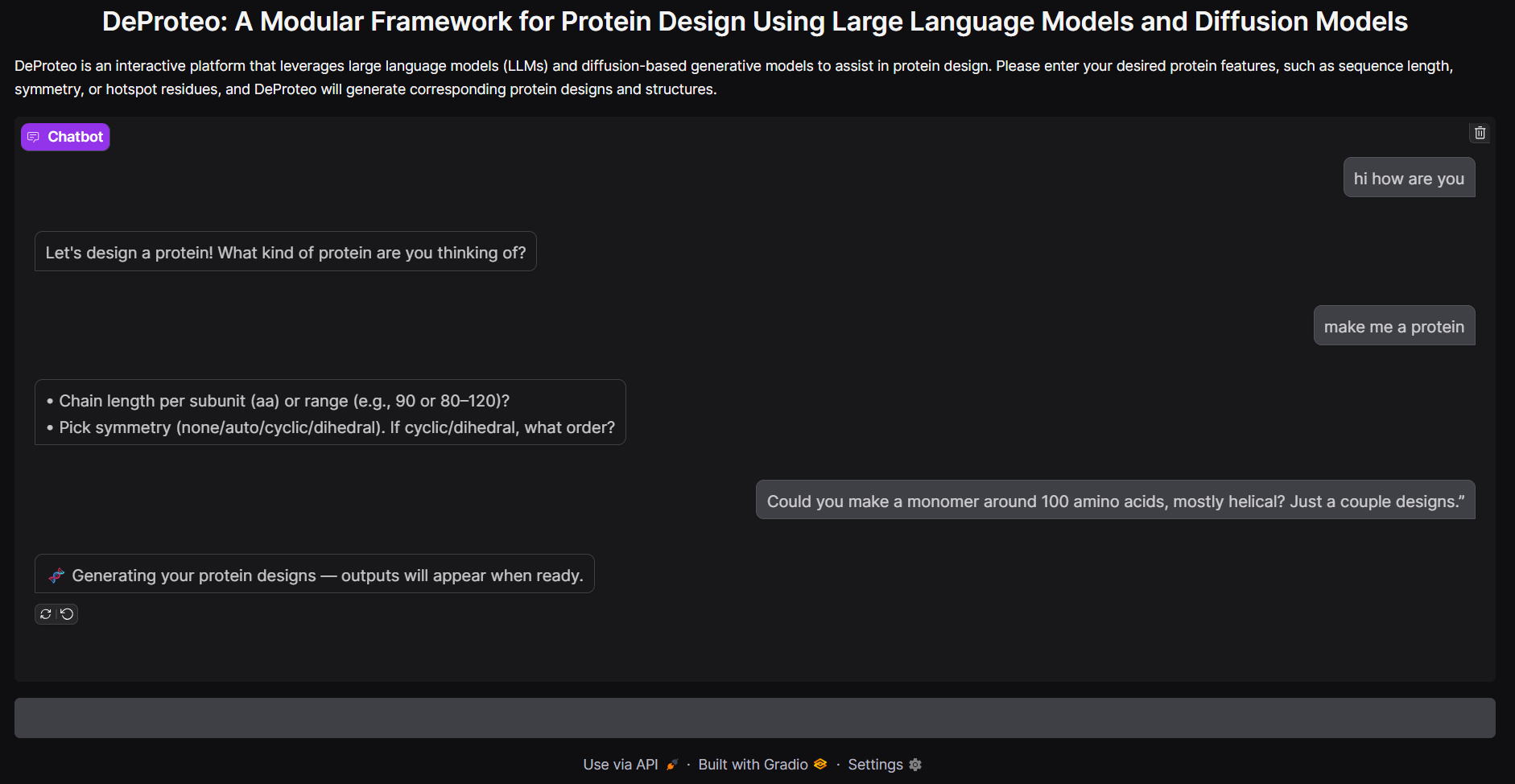The image size is (1515, 784).
Task: Click the speech-bubble icon in the Chatbot label
Action: click(x=33, y=137)
